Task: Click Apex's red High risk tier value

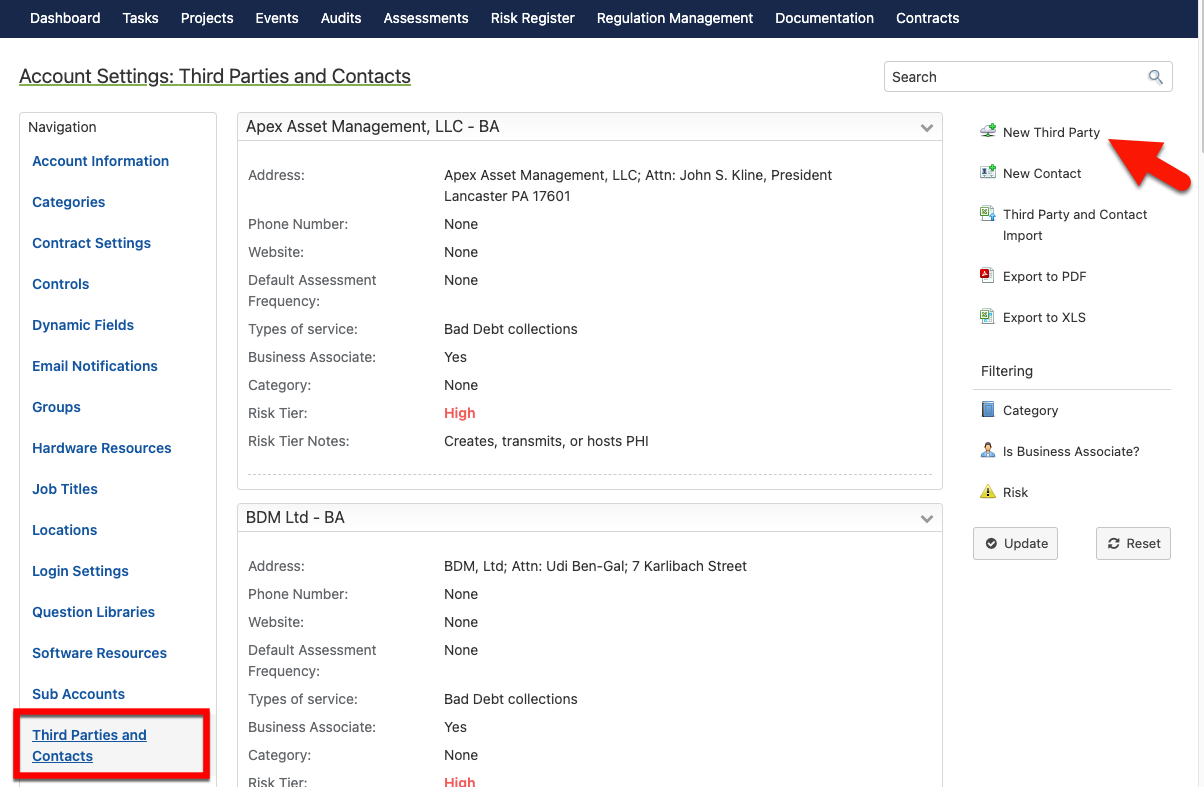Action: point(459,413)
